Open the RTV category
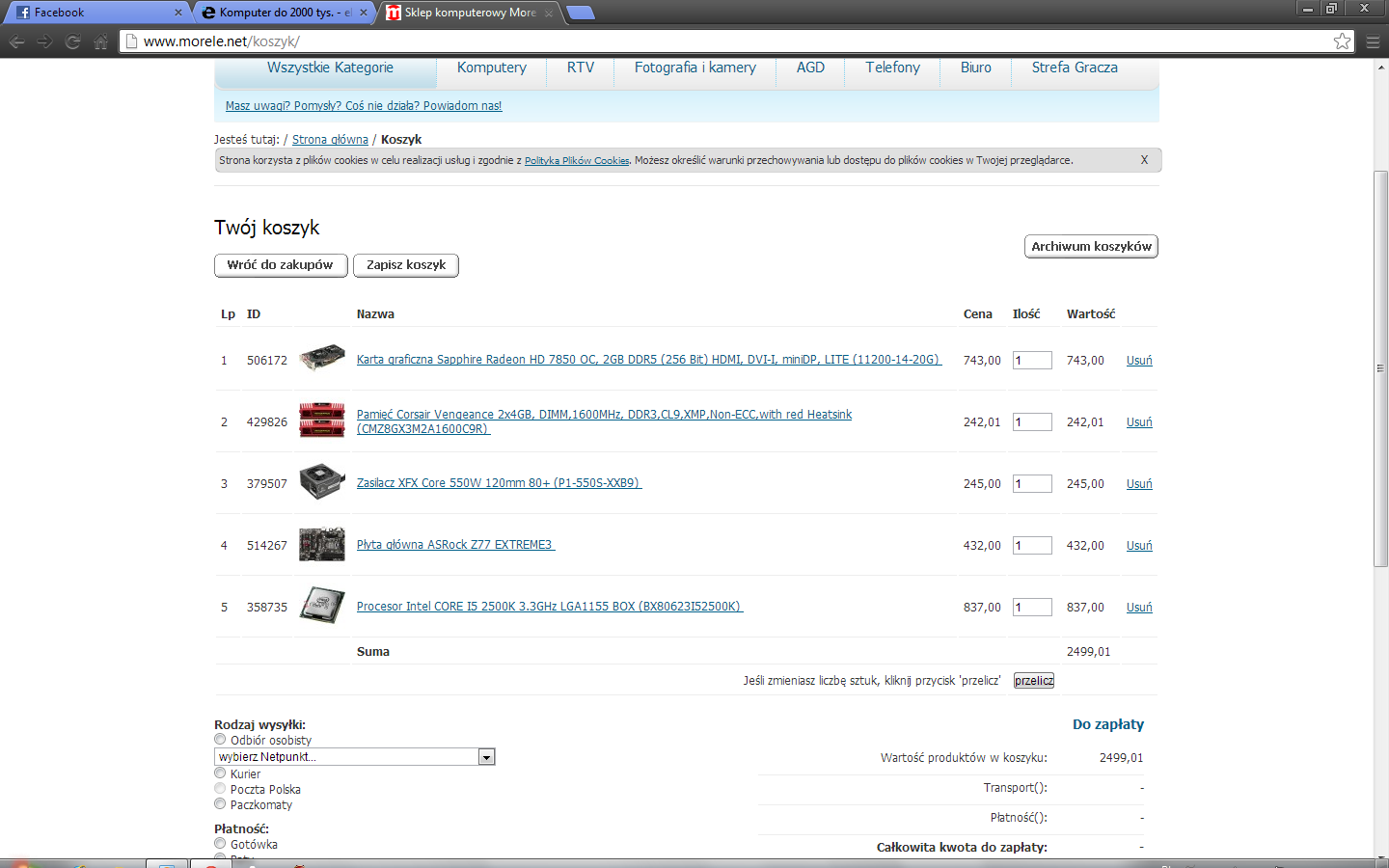Screen dimensions: 1389x868 pos(581,68)
